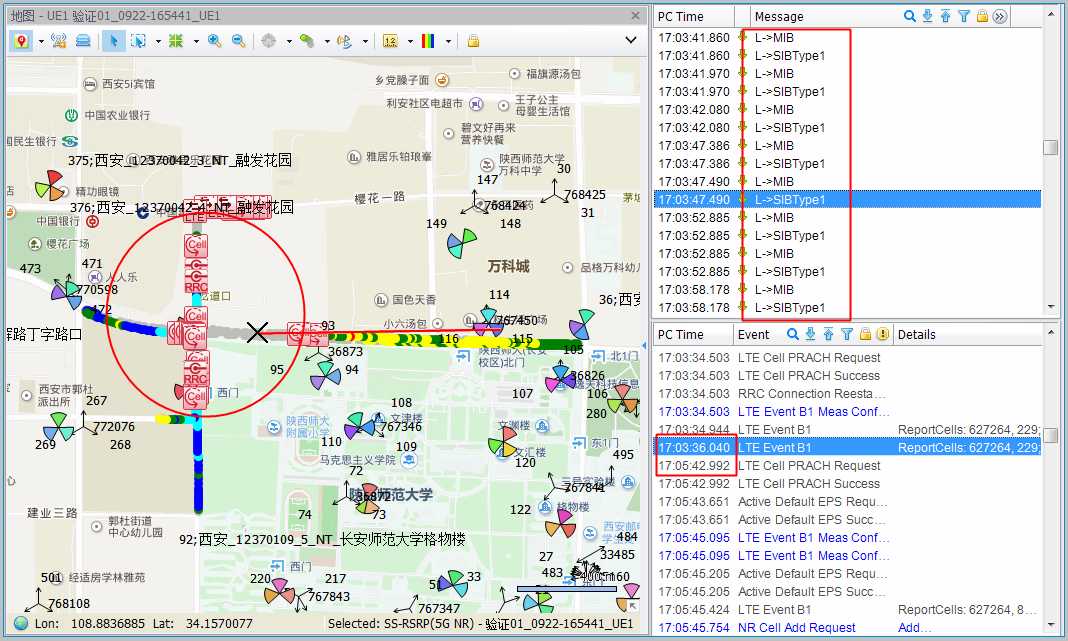Click the warning icon in Event panel header
This screenshot has height=641, width=1068.
882,334
